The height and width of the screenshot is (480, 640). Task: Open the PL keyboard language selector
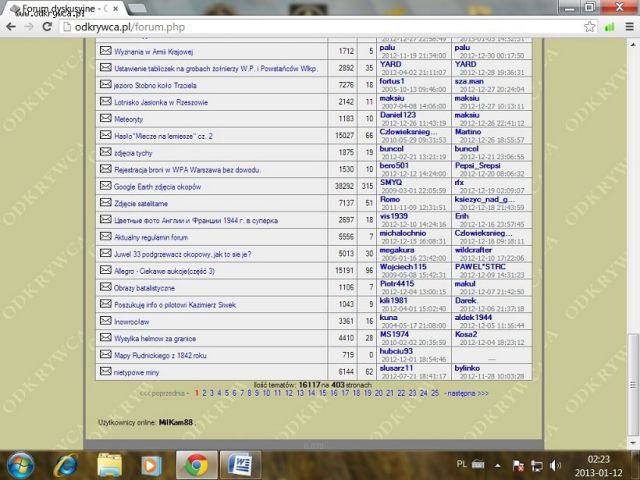pyautogui.click(x=461, y=465)
